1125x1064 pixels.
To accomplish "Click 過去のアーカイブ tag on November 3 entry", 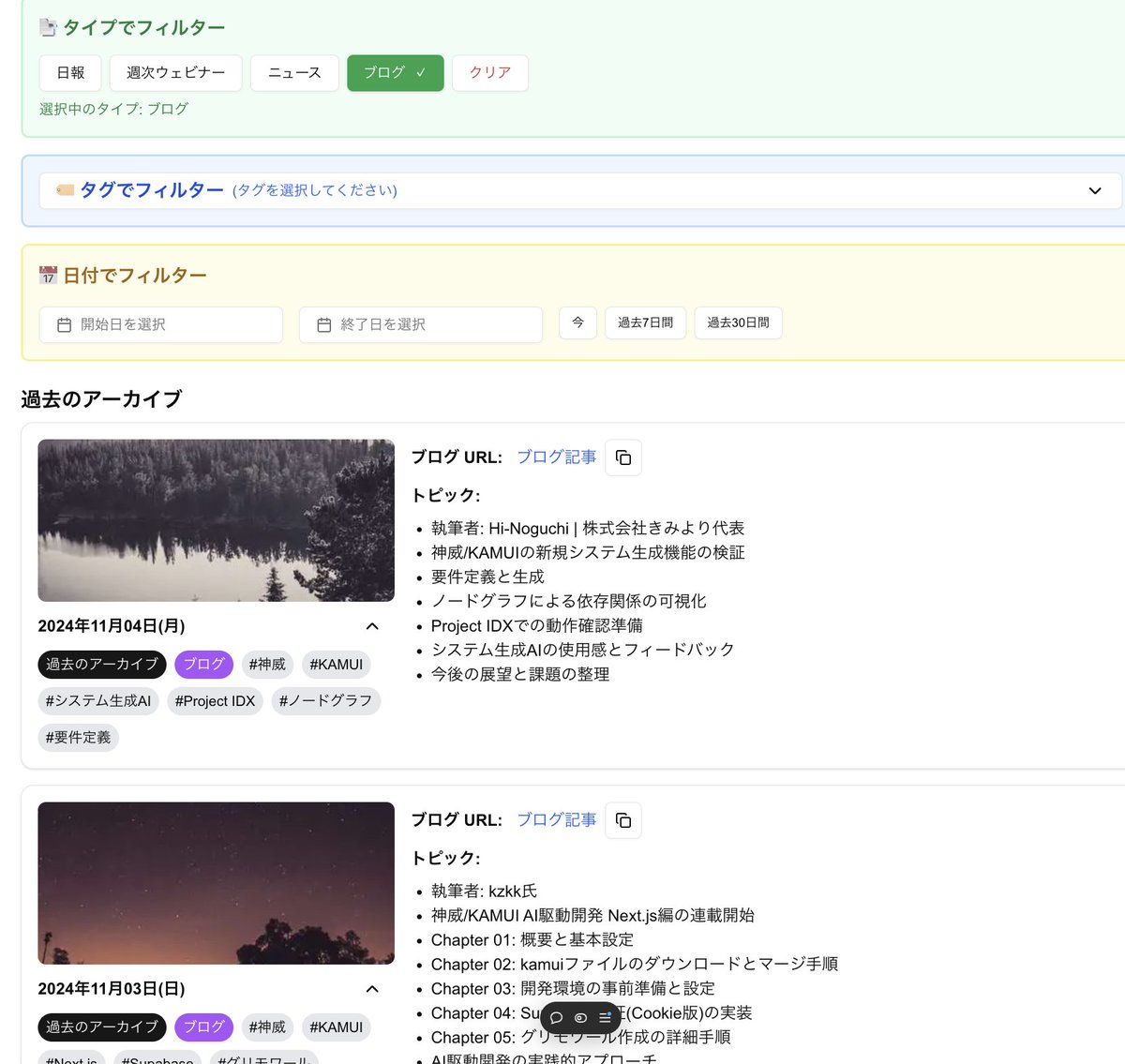I will 102,1027.
